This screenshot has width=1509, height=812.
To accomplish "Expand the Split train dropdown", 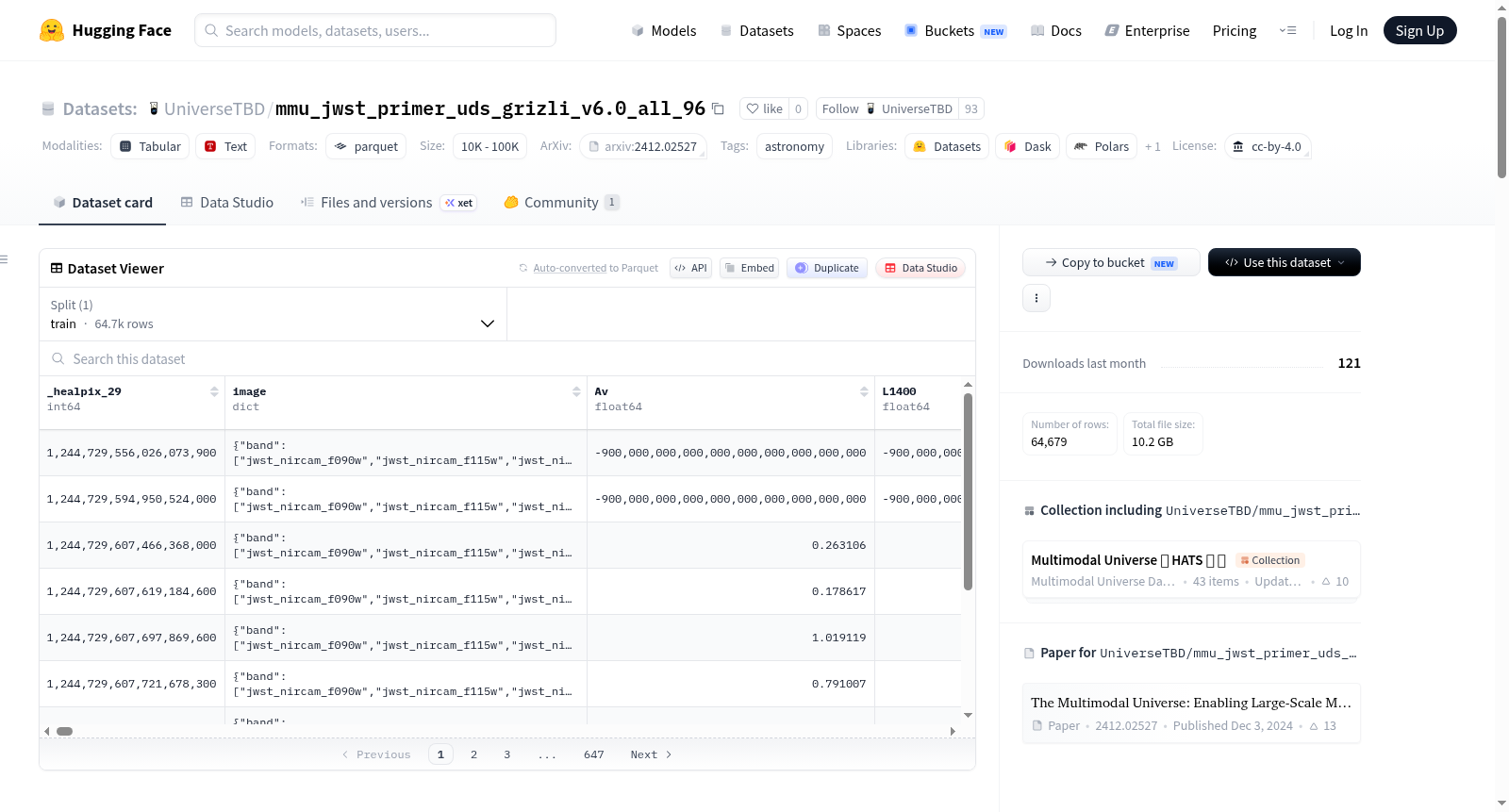I will tap(273, 314).
